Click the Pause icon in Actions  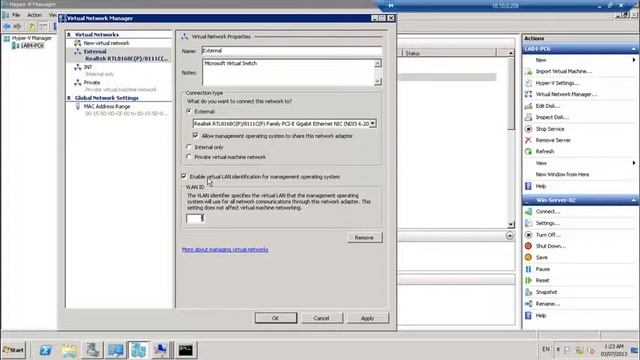pos(528,269)
